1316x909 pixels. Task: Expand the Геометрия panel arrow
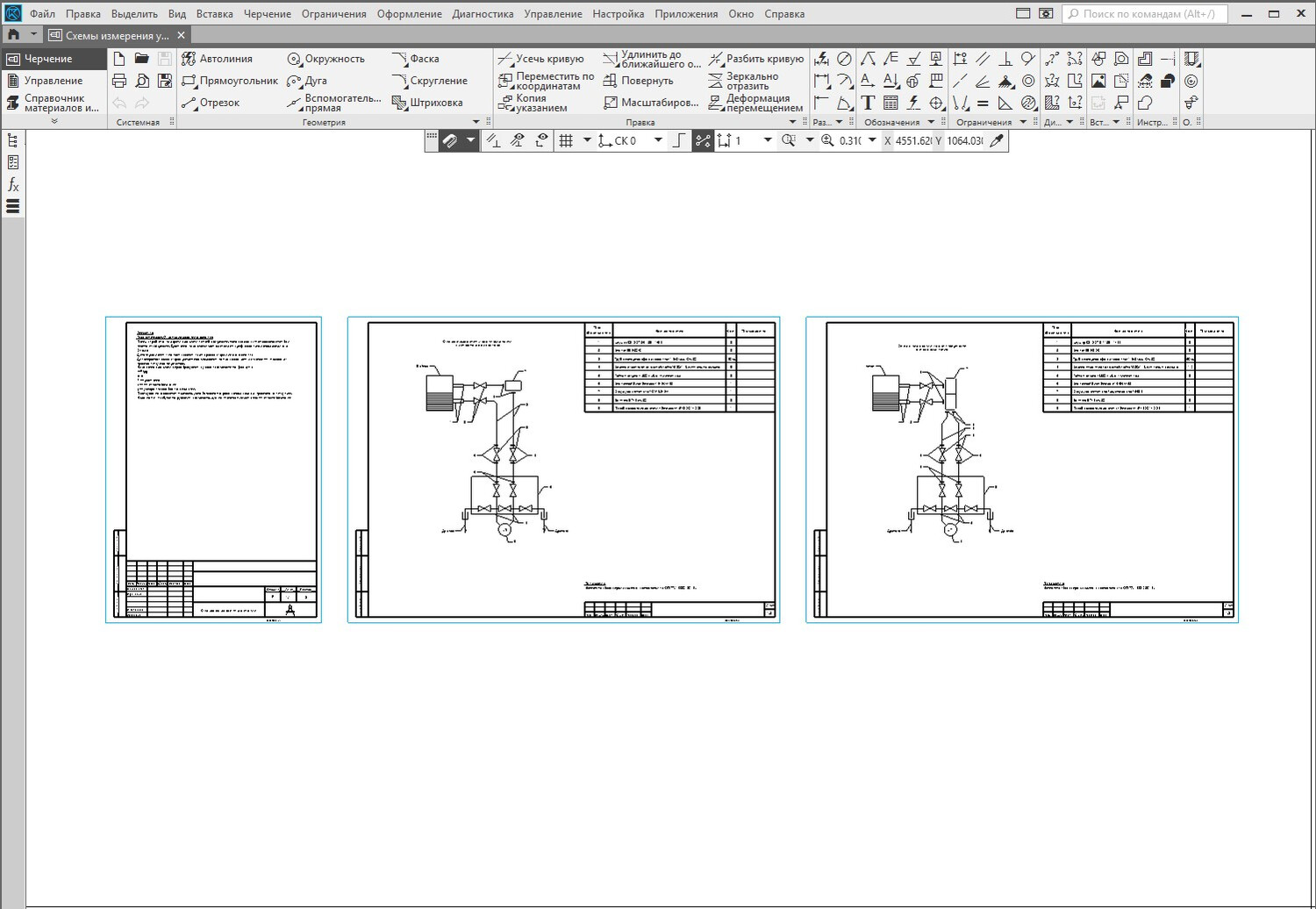pos(476,122)
